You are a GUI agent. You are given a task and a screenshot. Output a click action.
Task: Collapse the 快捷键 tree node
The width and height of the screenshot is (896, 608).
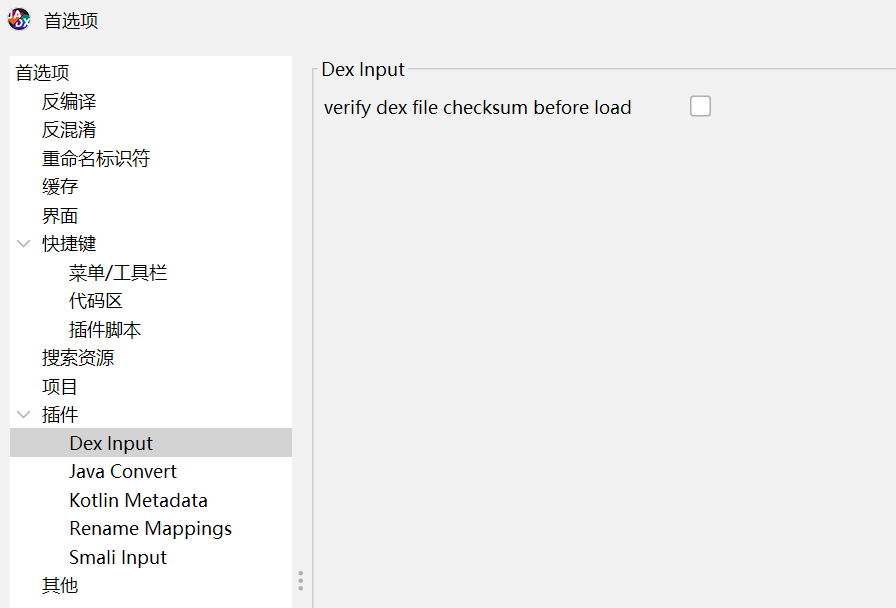pos(24,244)
